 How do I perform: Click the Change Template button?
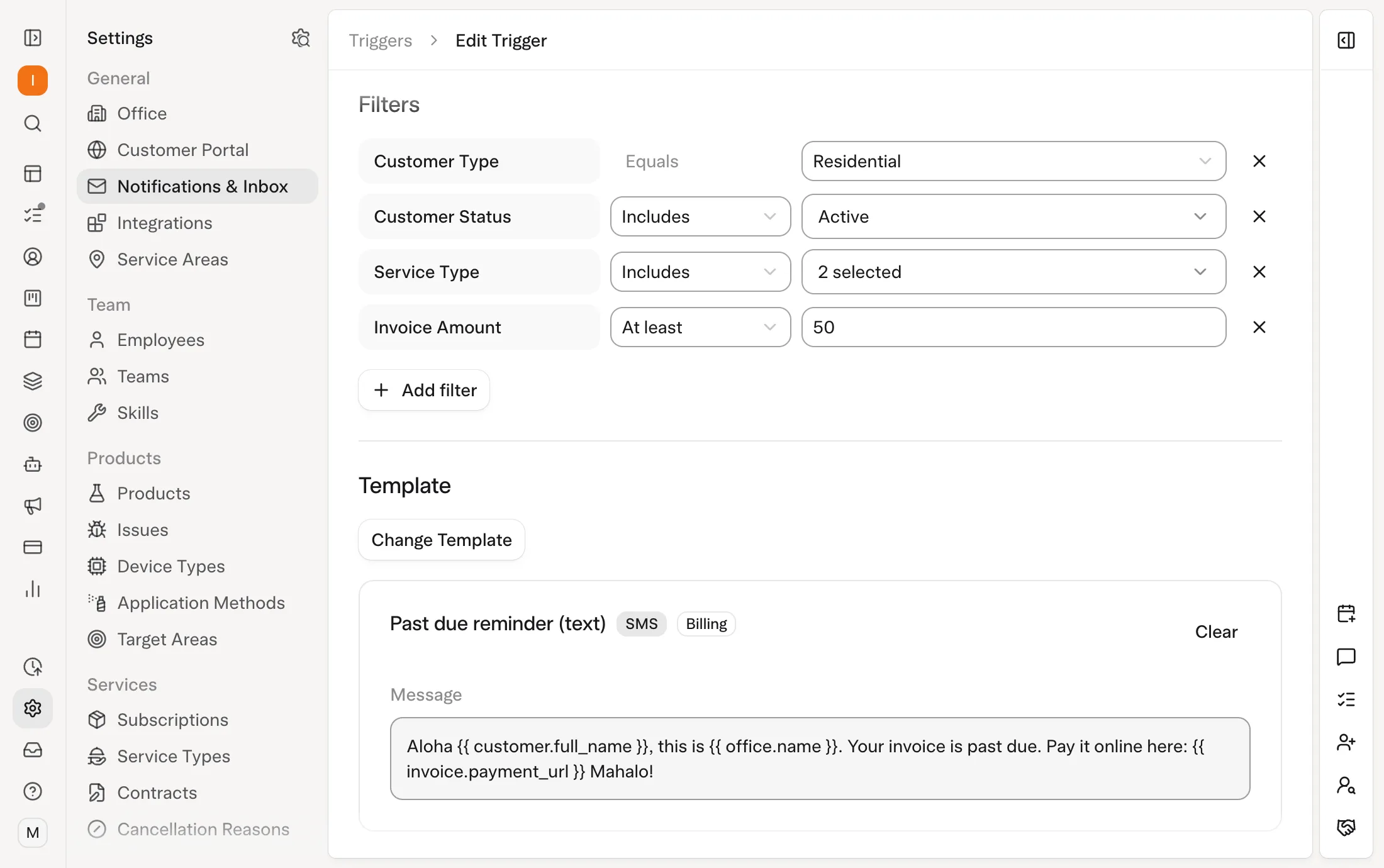pos(442,540)
